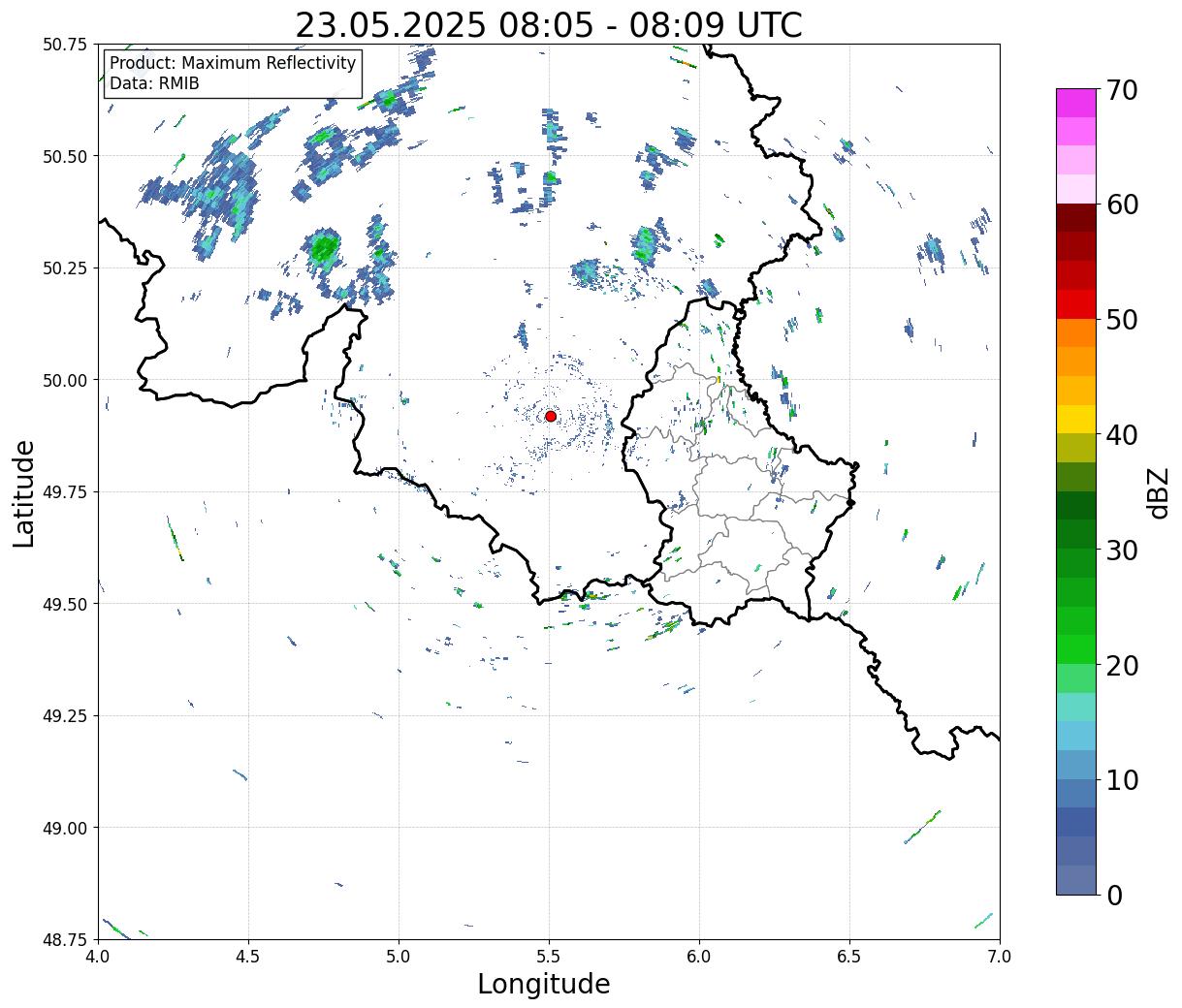The width and height of the screenshot is (1182, 1008).
Task: Click the 40 tick on the colorbar
Action: tap(1122, 435)
